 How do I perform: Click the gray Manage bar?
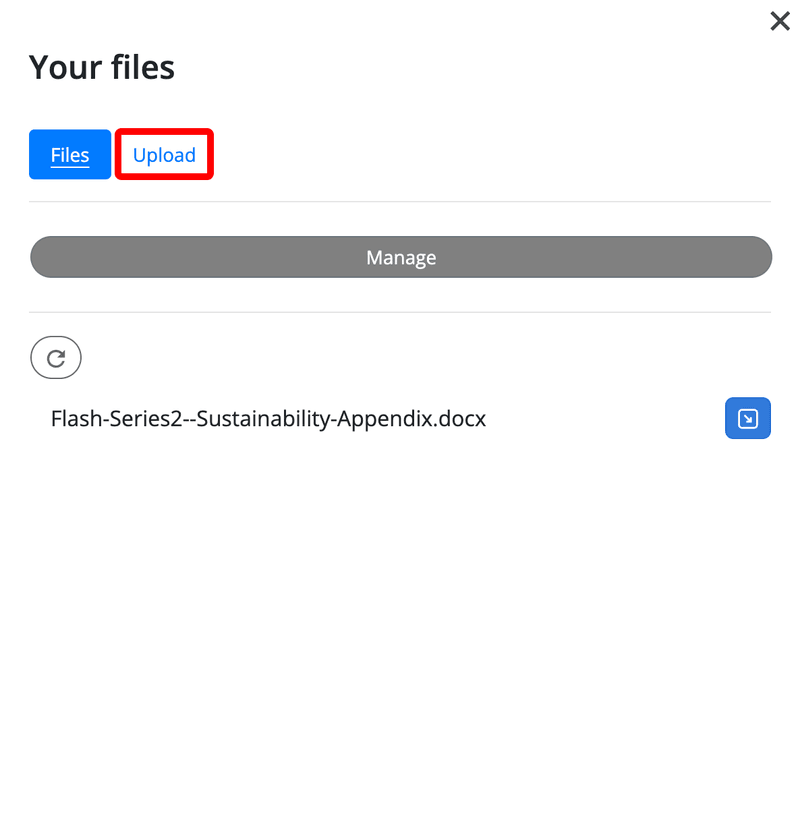pyautogui.click(x=401, y=257)
